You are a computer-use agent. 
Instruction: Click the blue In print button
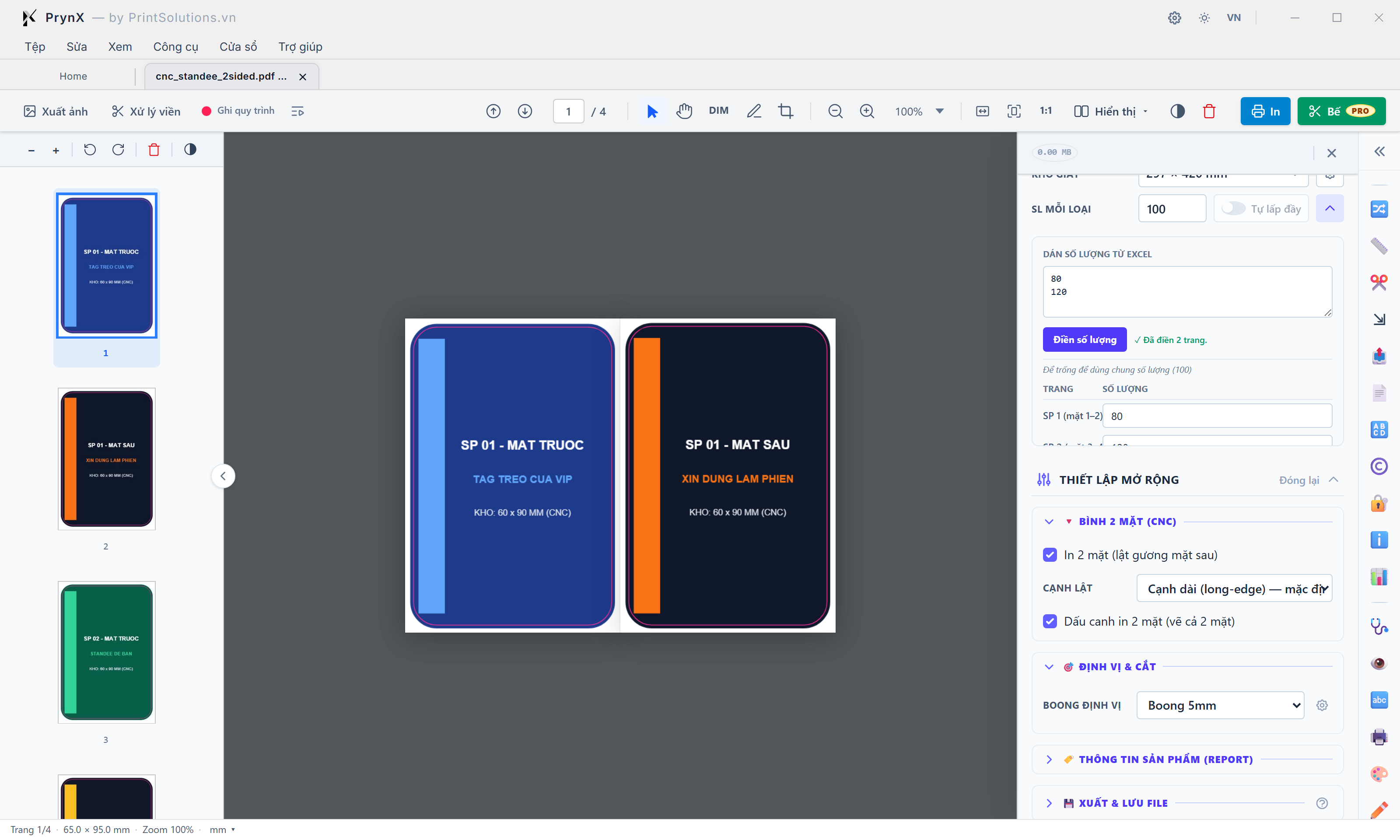point(1265,112)
